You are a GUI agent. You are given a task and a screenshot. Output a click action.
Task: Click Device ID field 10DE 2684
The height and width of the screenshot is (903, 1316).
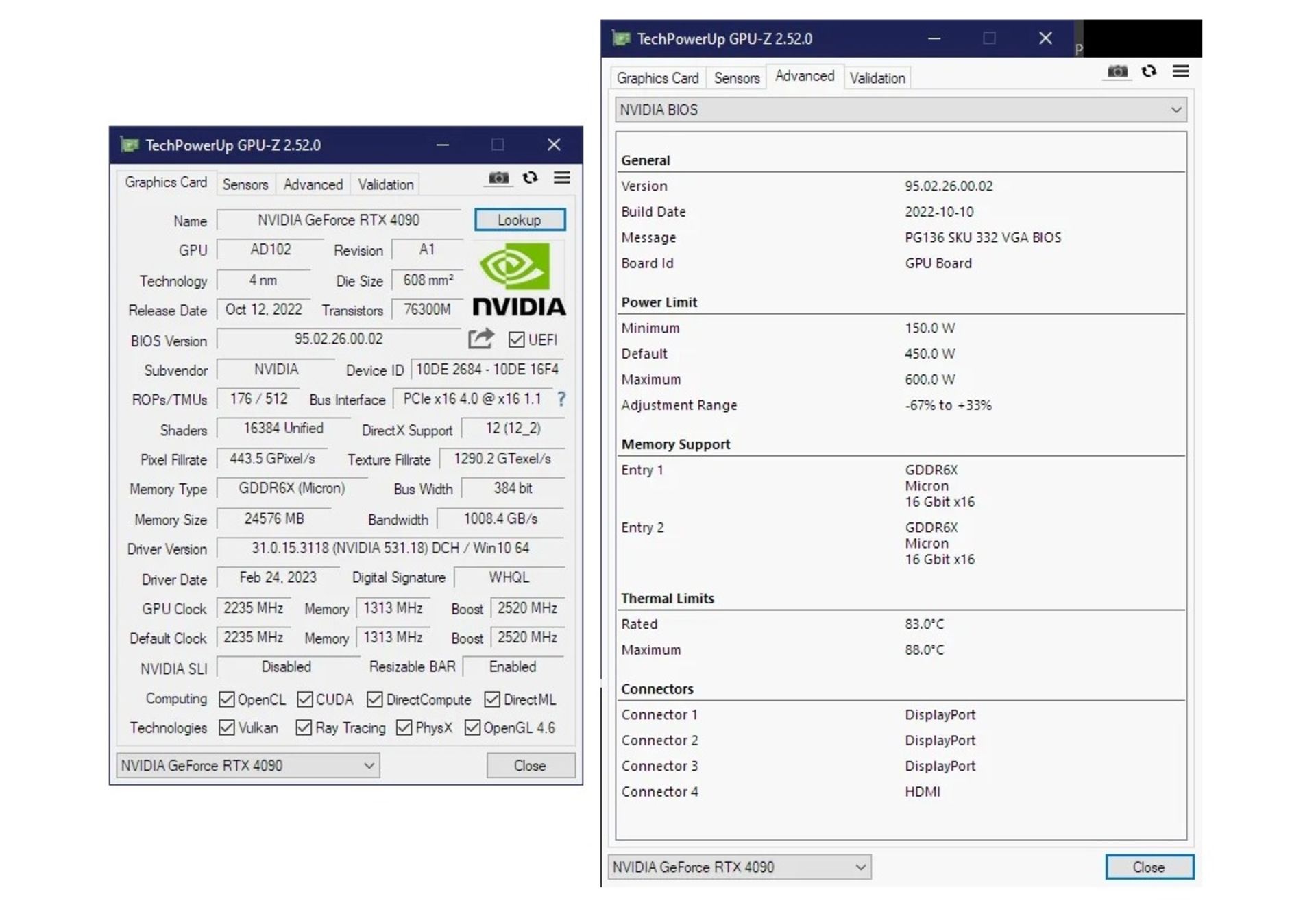[x=487, y=370]
